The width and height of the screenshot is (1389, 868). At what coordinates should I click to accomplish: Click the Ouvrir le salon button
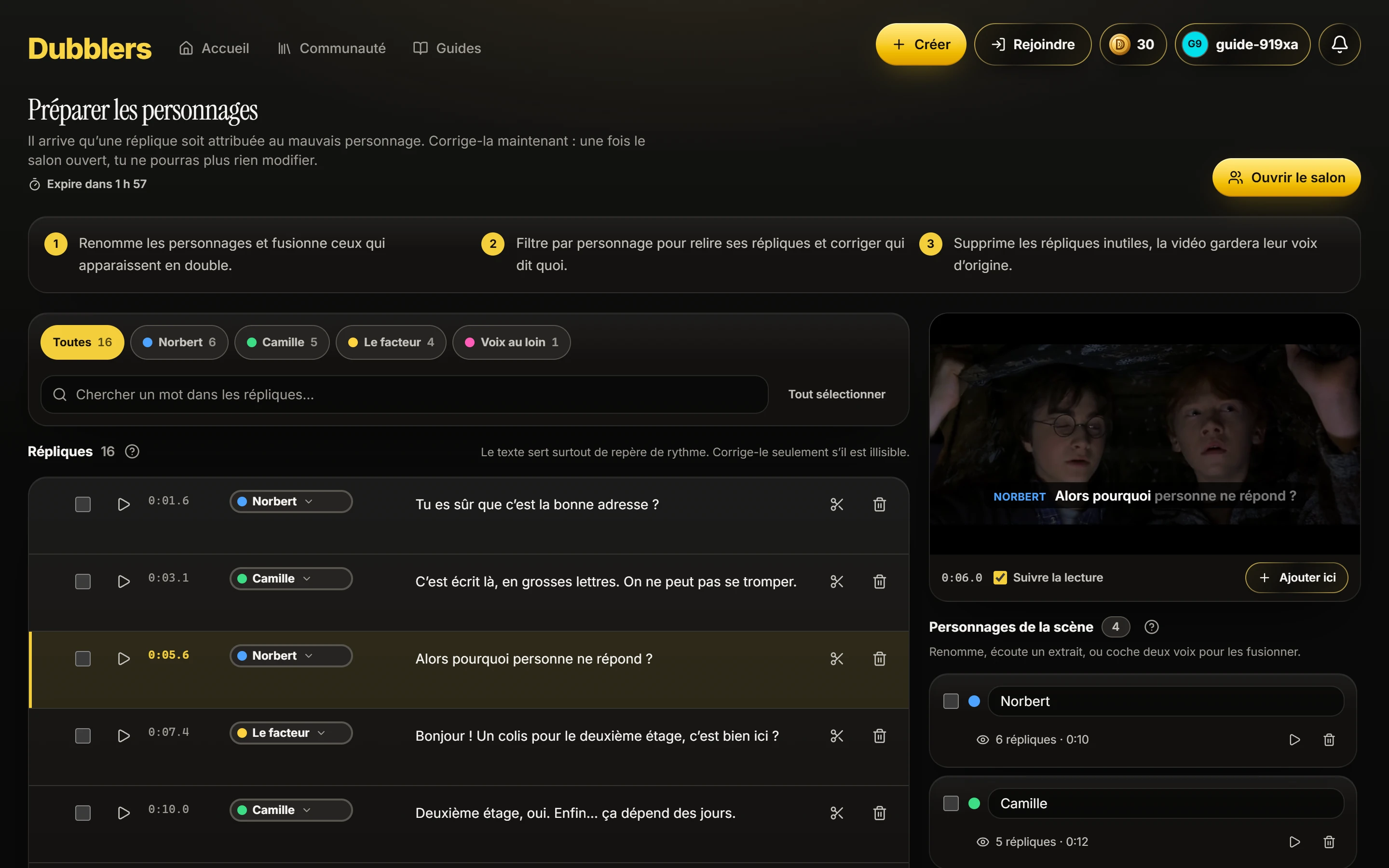1286,177
